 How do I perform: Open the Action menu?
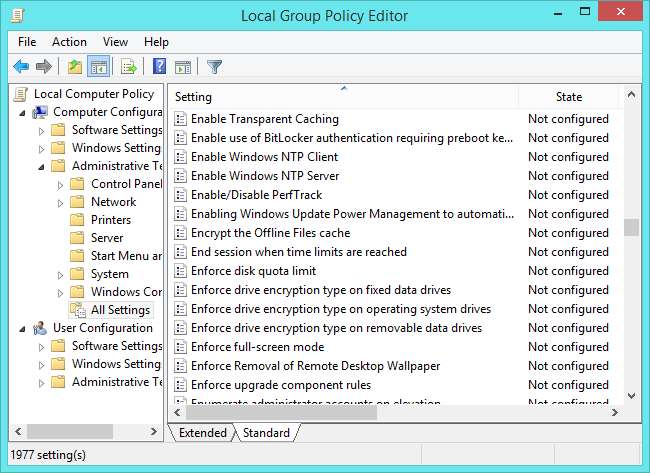click(x=69, y=42)
